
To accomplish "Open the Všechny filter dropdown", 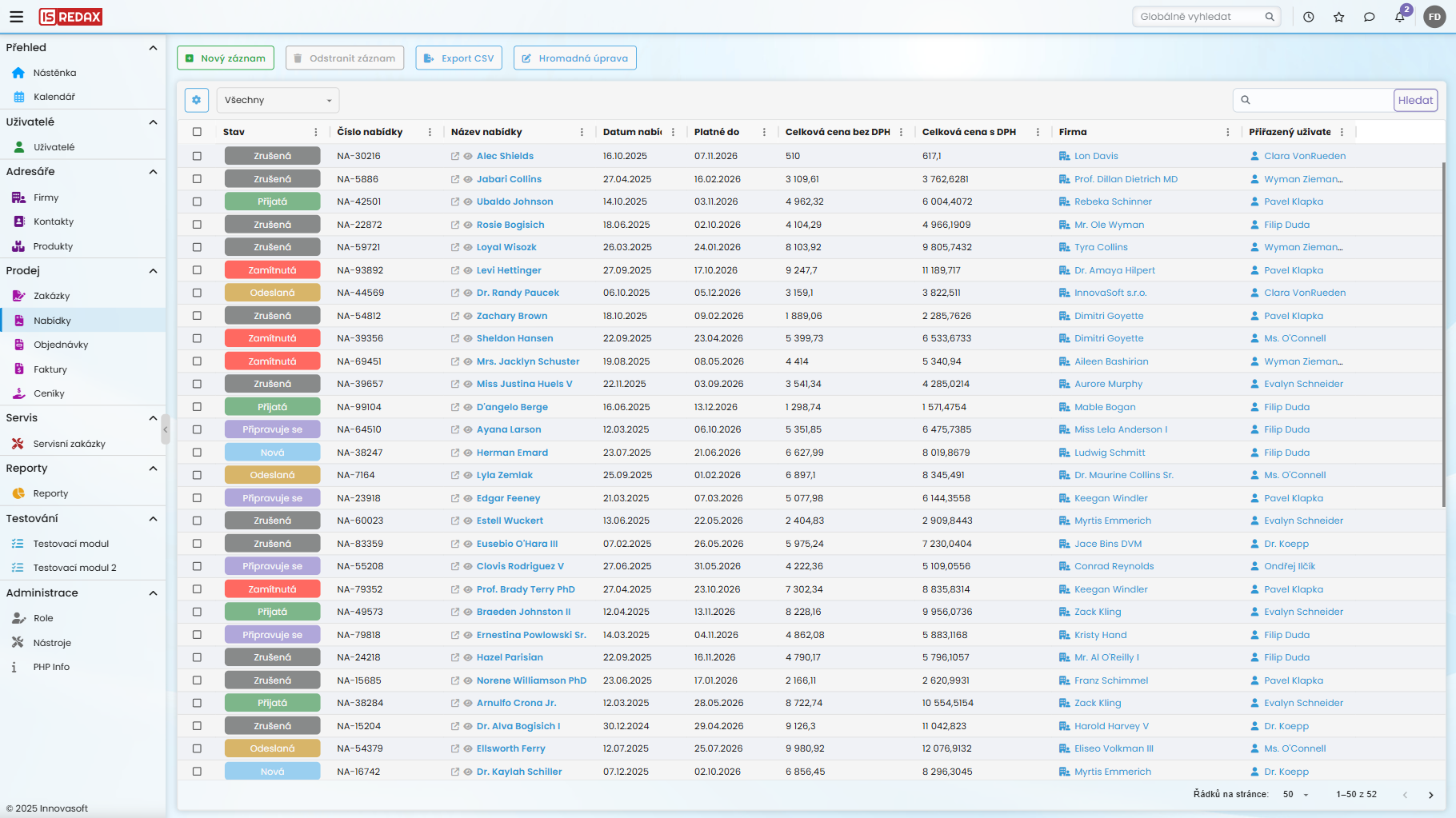I will point(278,100).
